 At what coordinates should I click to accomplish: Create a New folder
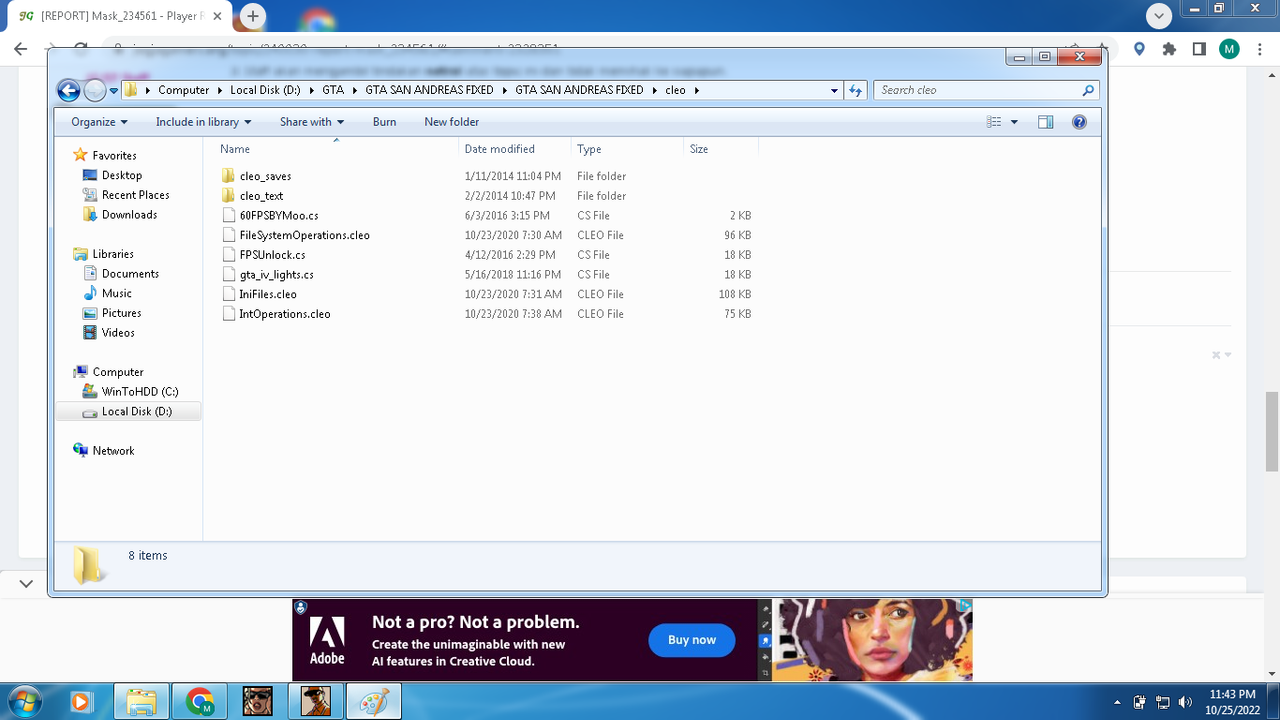coord(451,122)
